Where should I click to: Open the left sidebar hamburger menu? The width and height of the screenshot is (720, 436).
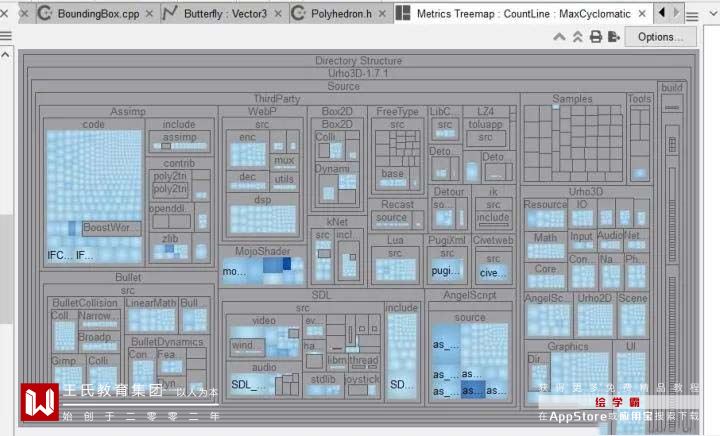coord(6,35)
